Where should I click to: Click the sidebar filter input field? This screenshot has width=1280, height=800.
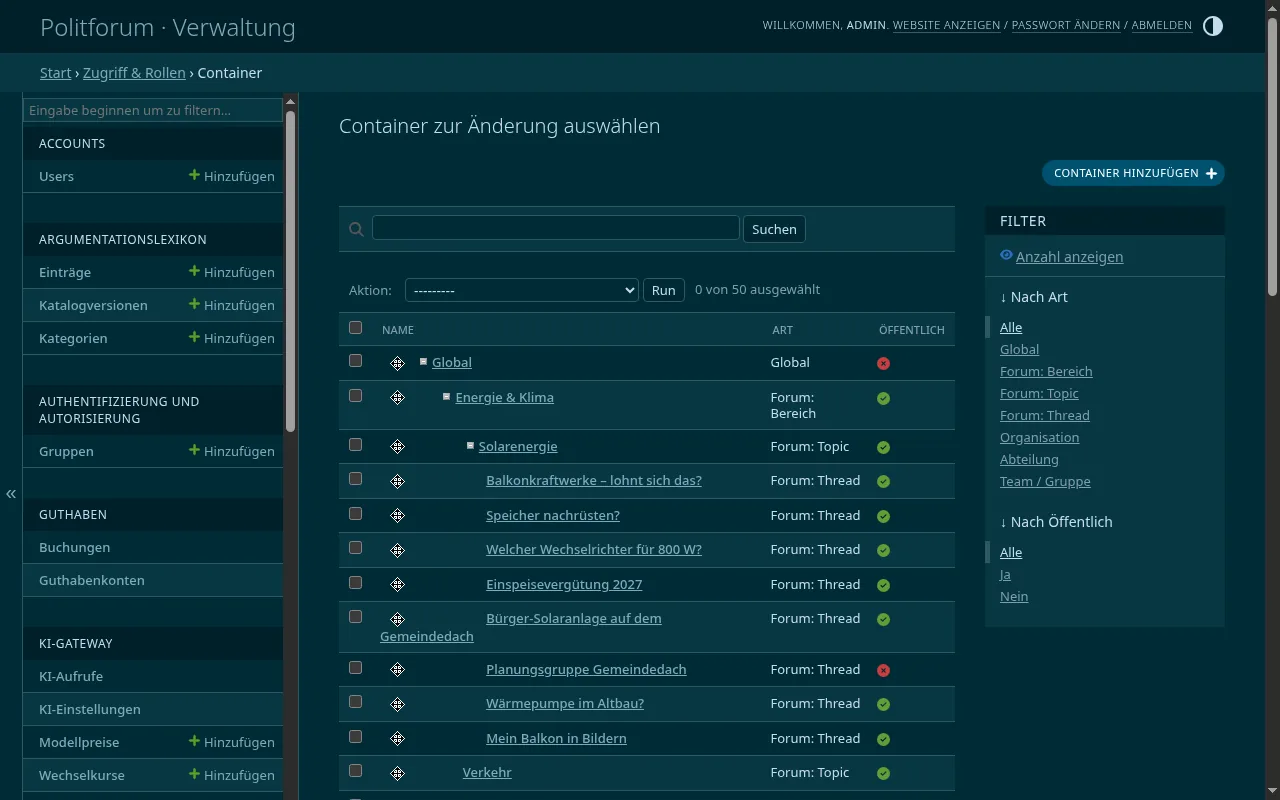pos(153,110)
